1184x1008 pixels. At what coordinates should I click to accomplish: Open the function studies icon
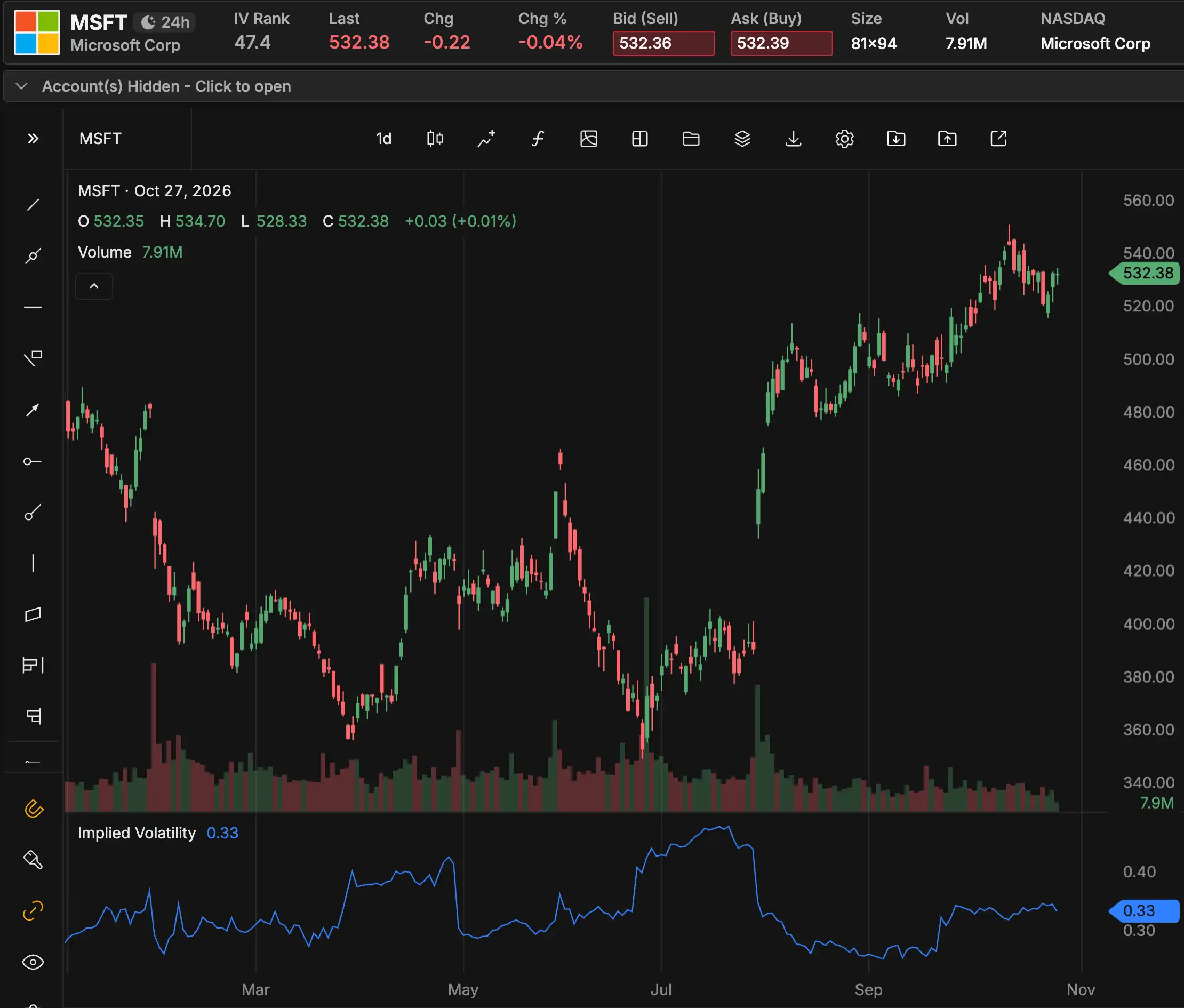pos(538,139)
